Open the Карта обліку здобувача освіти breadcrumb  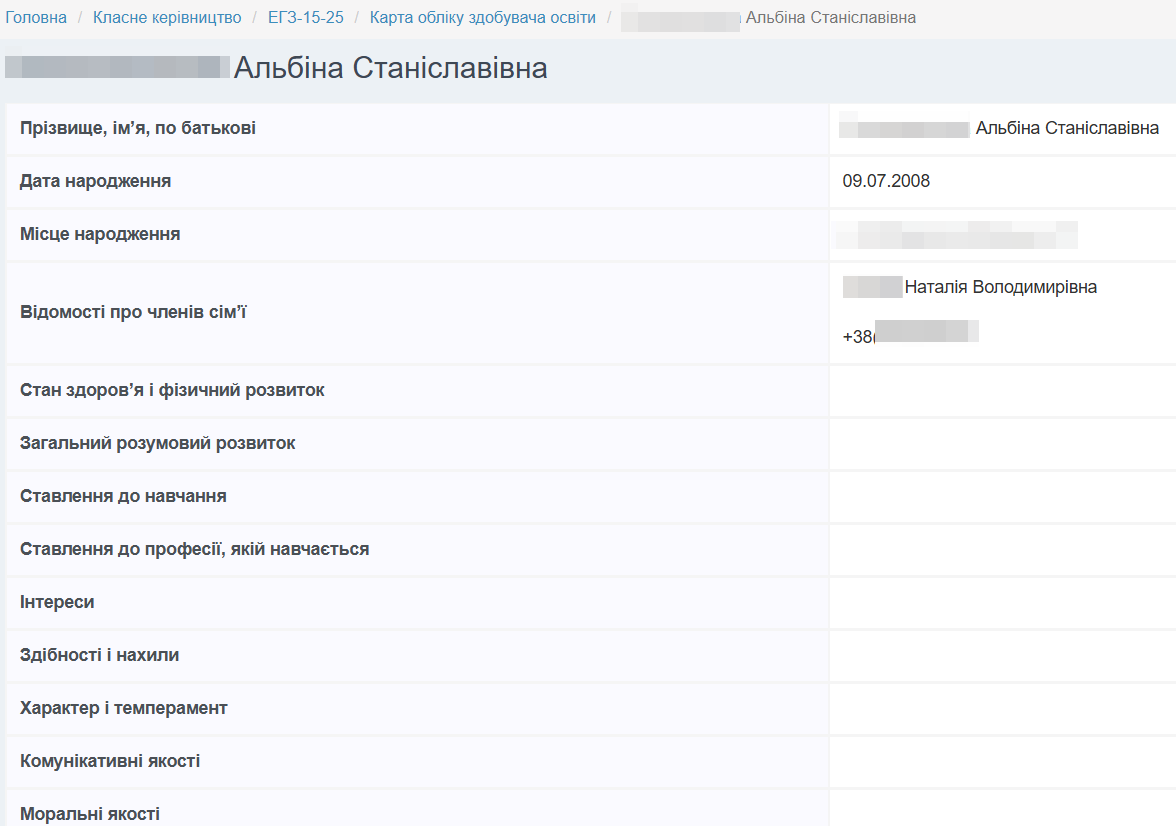[x=482, y=18]
